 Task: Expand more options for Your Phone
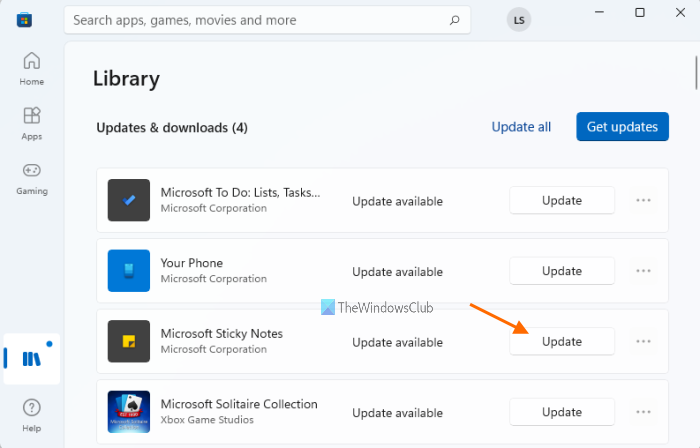coord(644,271)
